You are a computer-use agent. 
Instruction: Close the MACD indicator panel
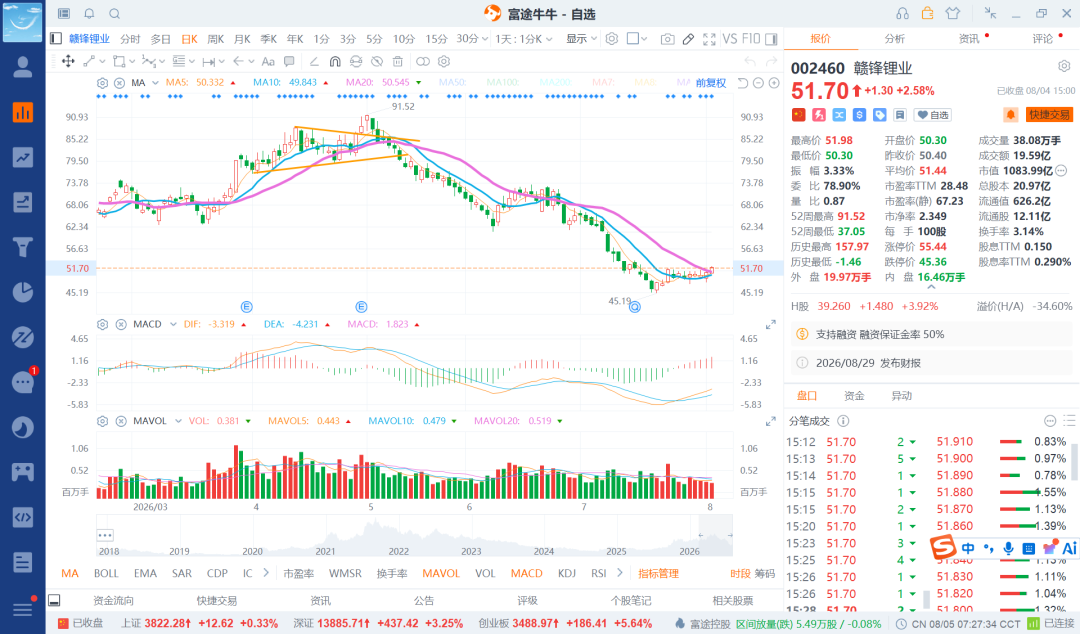click(121, 324)
